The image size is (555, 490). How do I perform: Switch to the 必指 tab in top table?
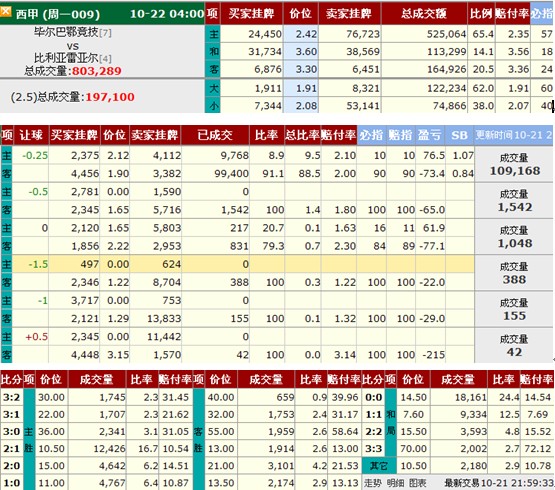tap(542, 13)
